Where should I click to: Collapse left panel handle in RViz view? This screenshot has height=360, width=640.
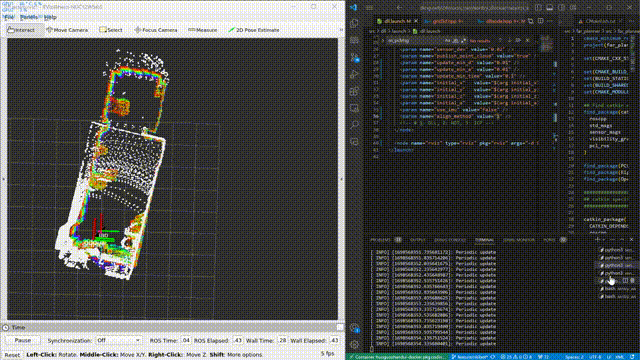point(3,179)
